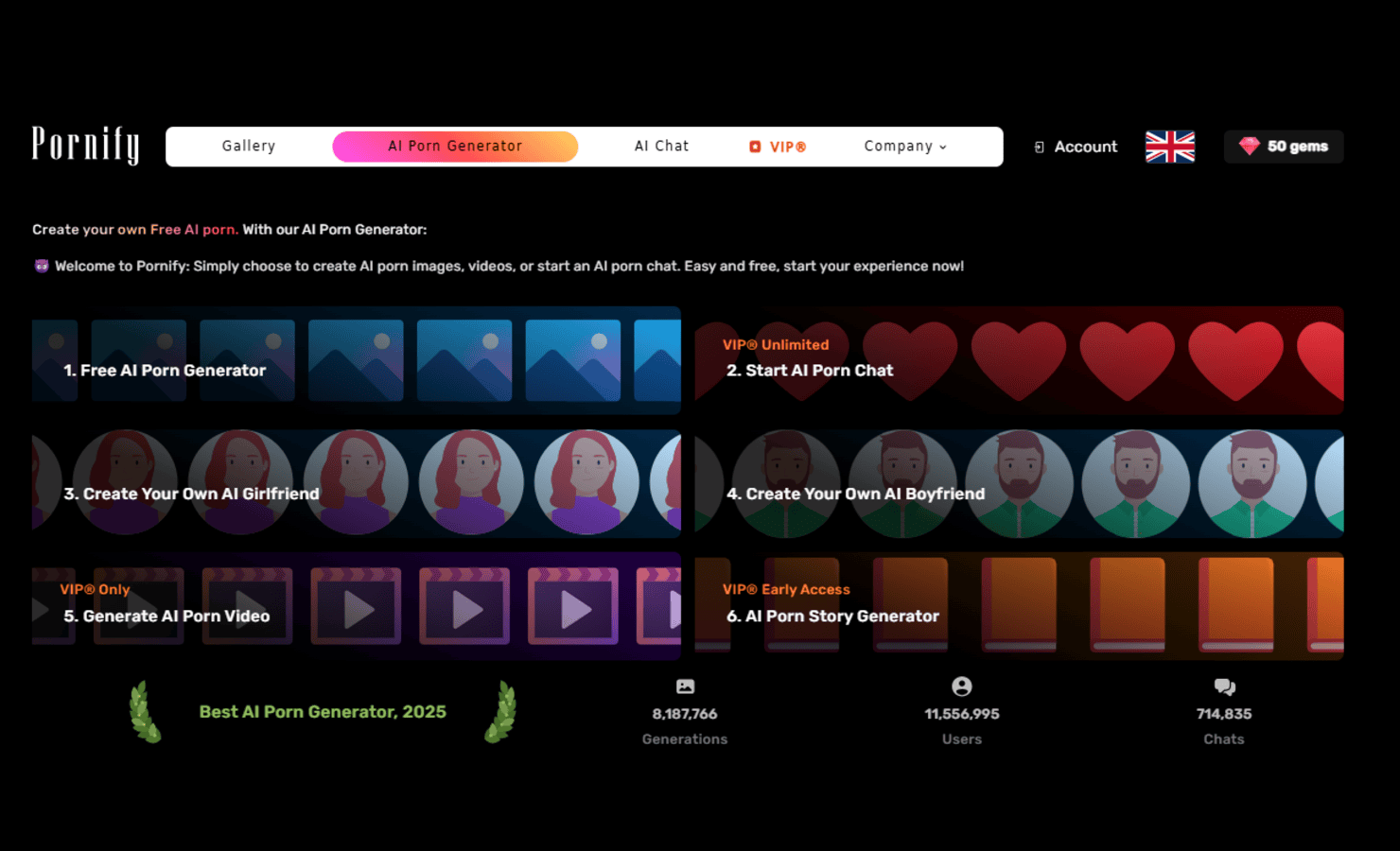The height and width of the screenshot is (851, 1400).
Task: Click the purple devil emoji icon
Action: [x=42, y=266]
